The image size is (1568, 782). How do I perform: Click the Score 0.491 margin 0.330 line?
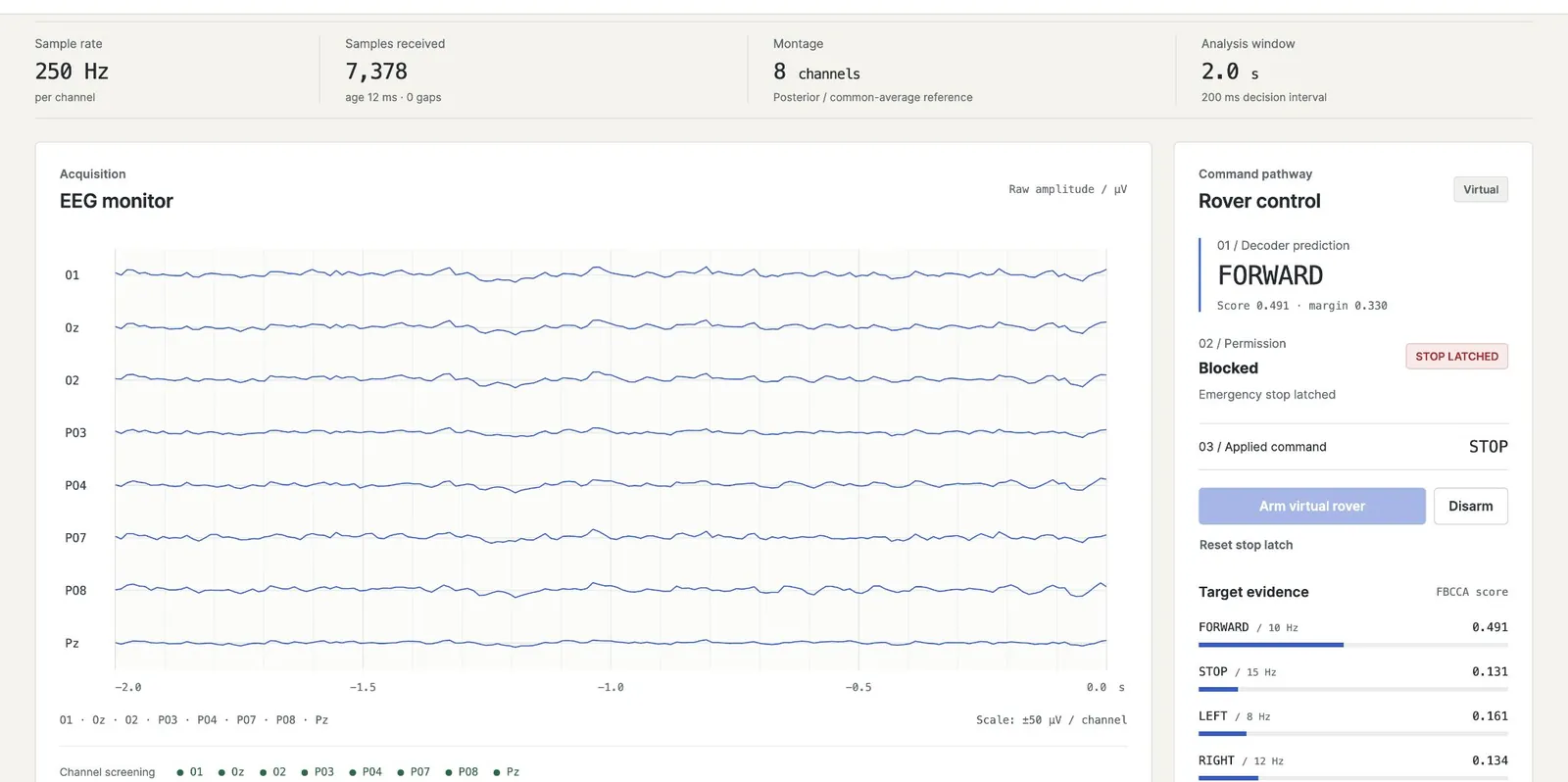coord(1301,306)
